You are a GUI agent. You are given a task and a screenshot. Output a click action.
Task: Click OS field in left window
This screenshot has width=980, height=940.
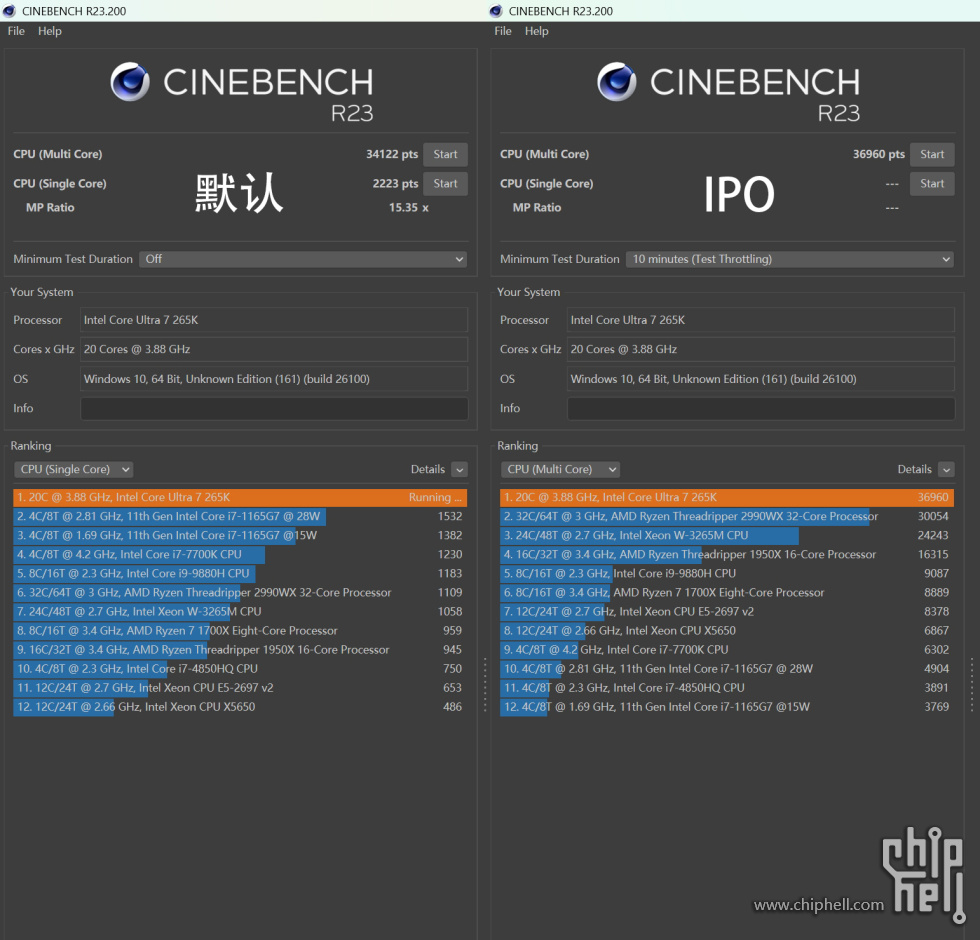tap(274, 379)
